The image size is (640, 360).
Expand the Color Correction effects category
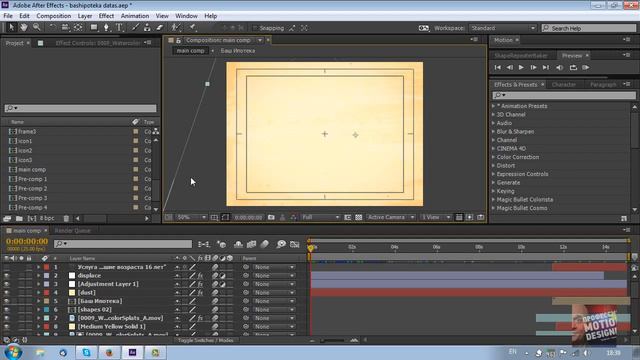click(493, 157)
